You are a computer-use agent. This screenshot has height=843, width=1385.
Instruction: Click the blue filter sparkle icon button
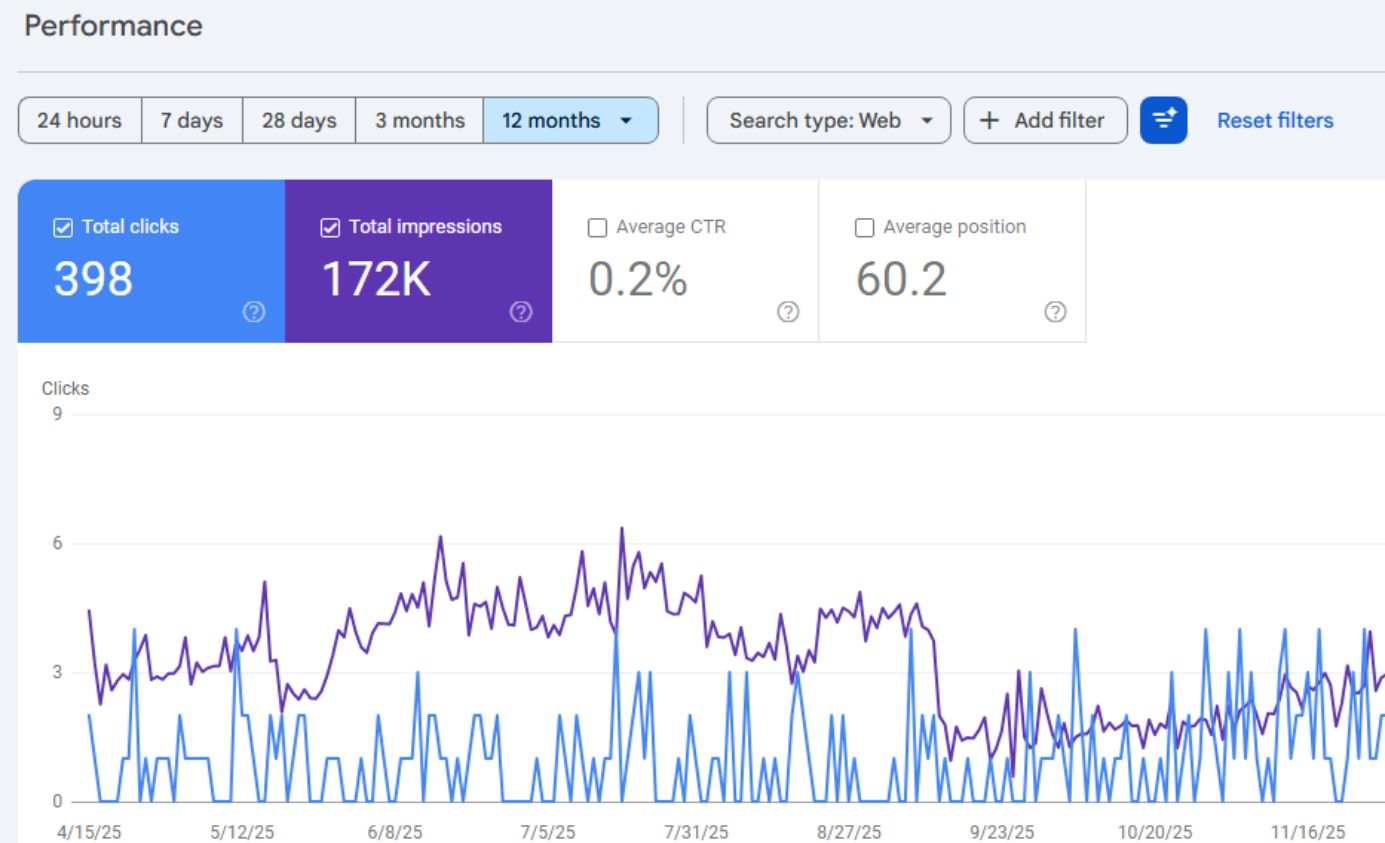pos(1163,120)
